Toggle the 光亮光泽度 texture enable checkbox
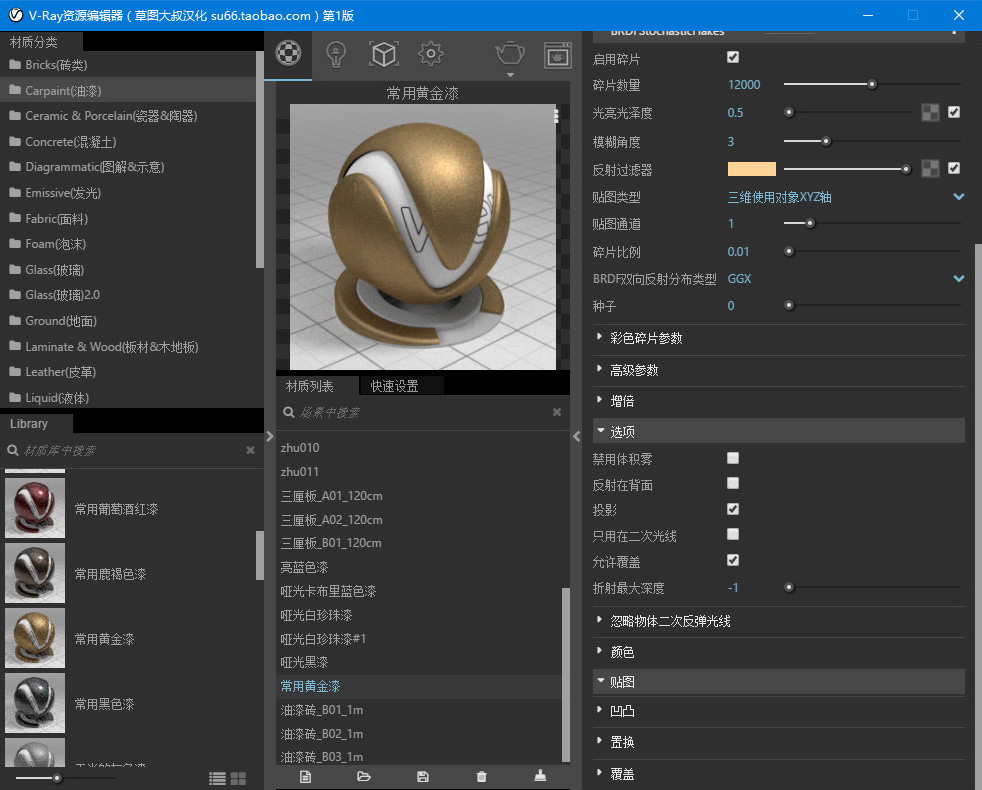The height and width of the screenshot is (790, 982). pyautogui.click(x=954, y=112)
